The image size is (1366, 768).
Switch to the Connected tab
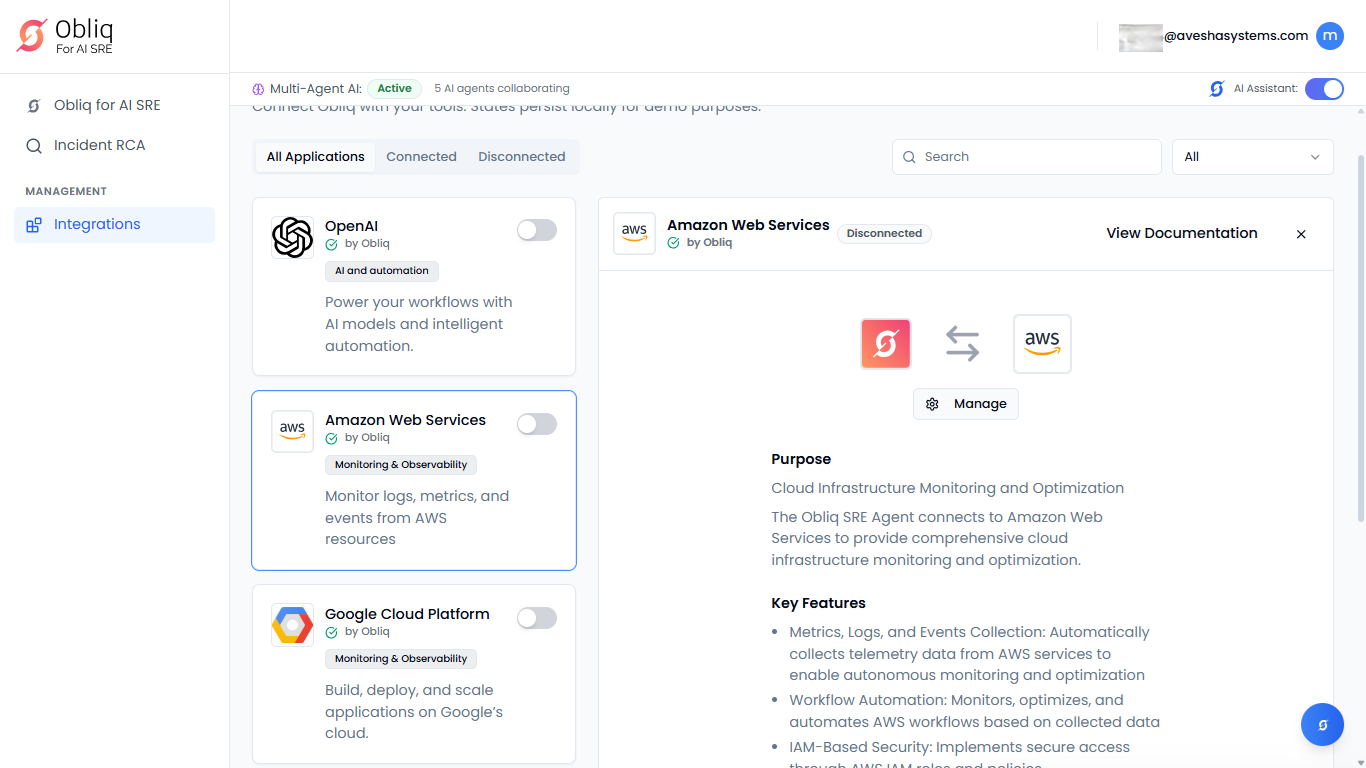click(421, 157)
